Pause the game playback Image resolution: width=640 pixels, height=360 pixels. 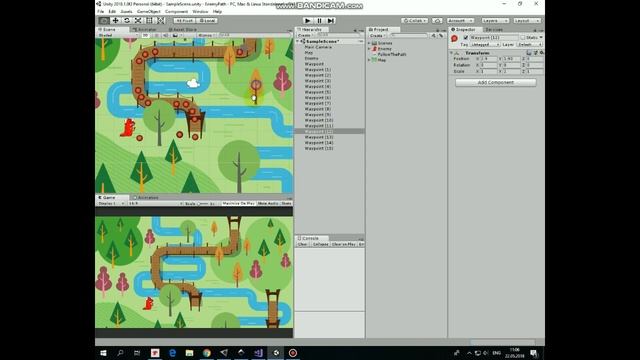coord(319,20)
